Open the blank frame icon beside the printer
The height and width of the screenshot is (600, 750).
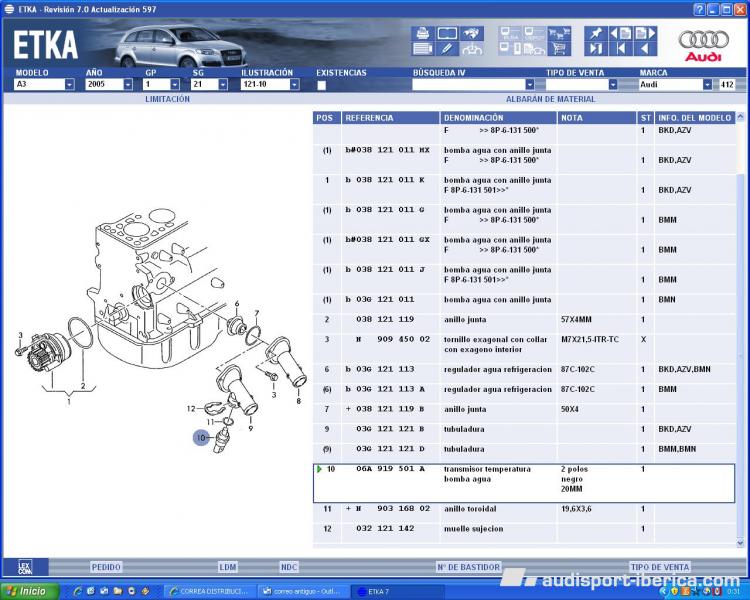447,33
